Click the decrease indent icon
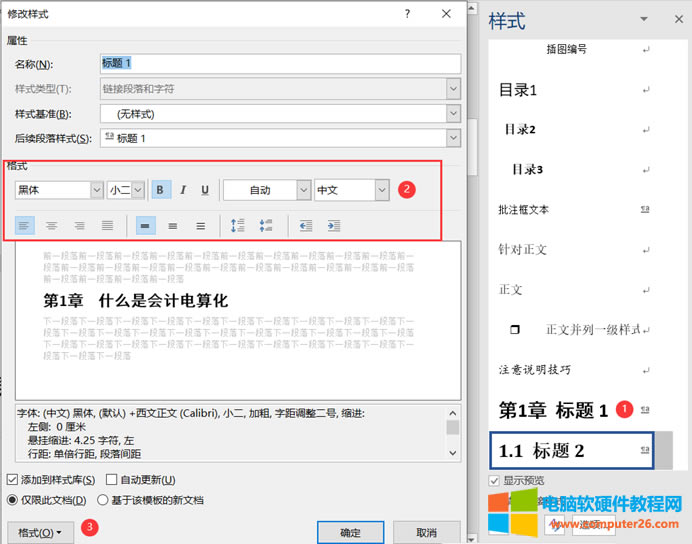692x544 pixels. click(306, 226)
